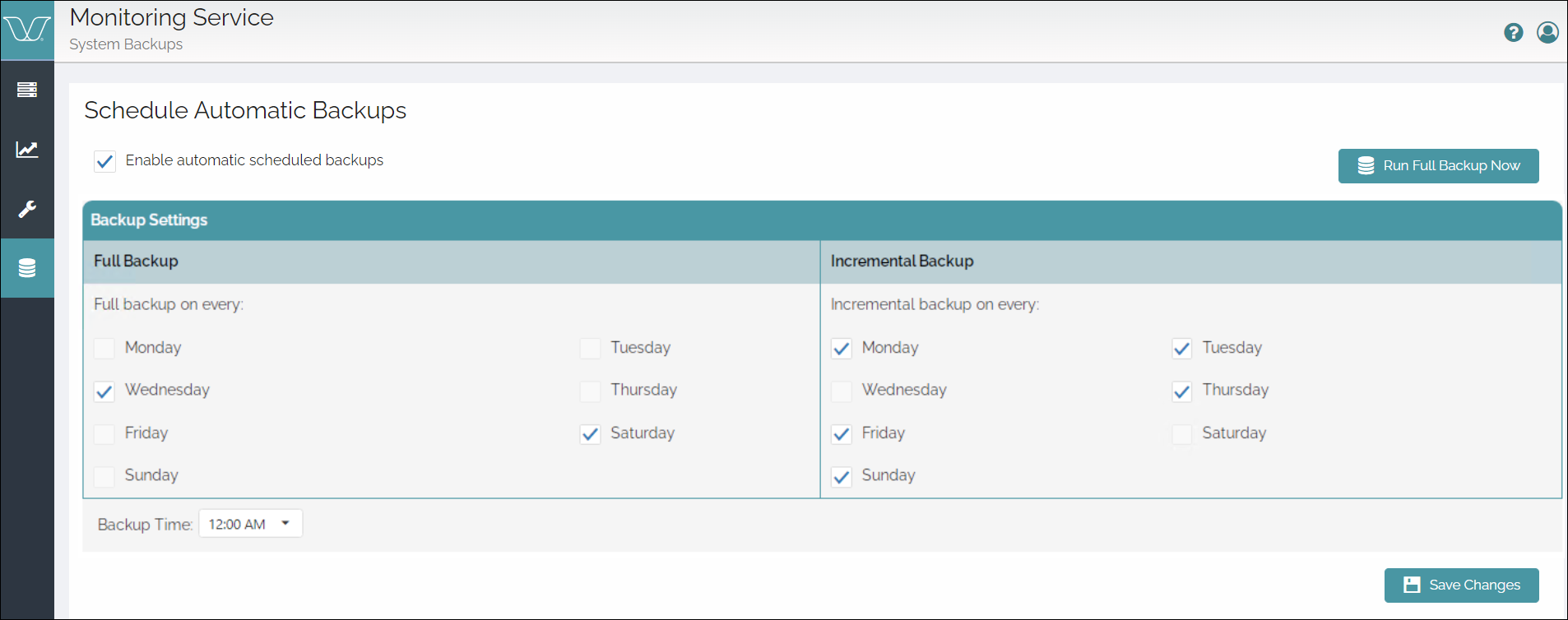Enable Saturday for Incremental Backup
Screen dimensions: 1568x620
(x=1181, y=434)
